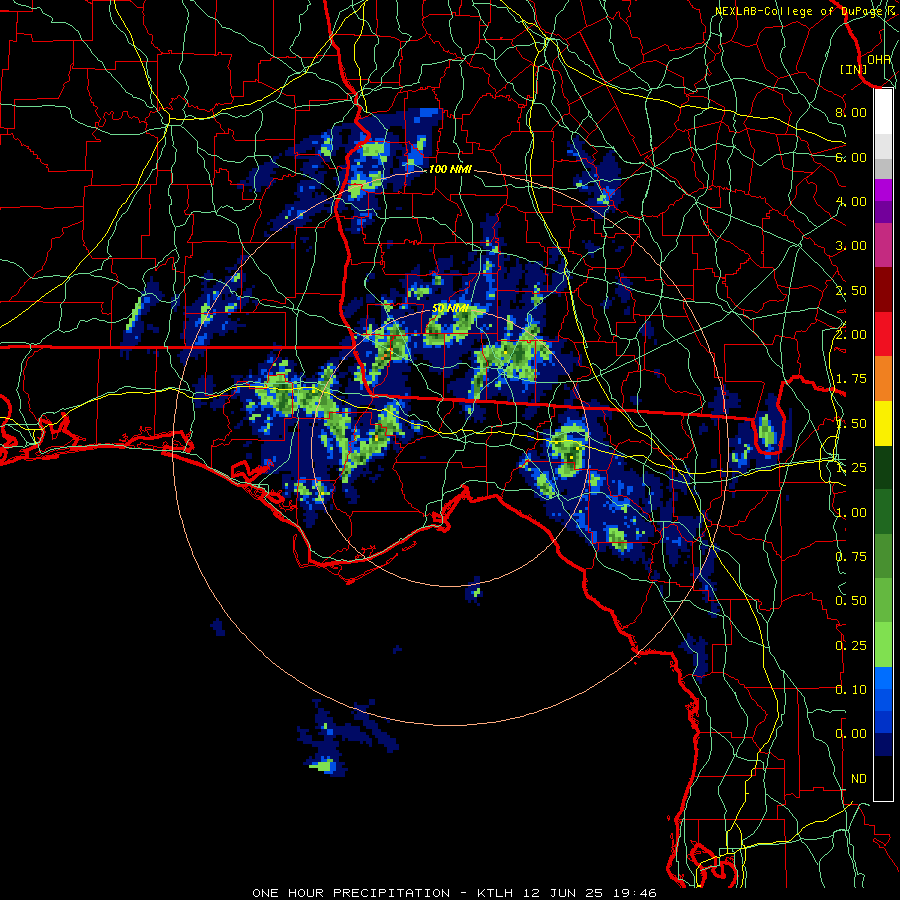
Task: Click the 8.00 legend value
Action: [851, 112]
